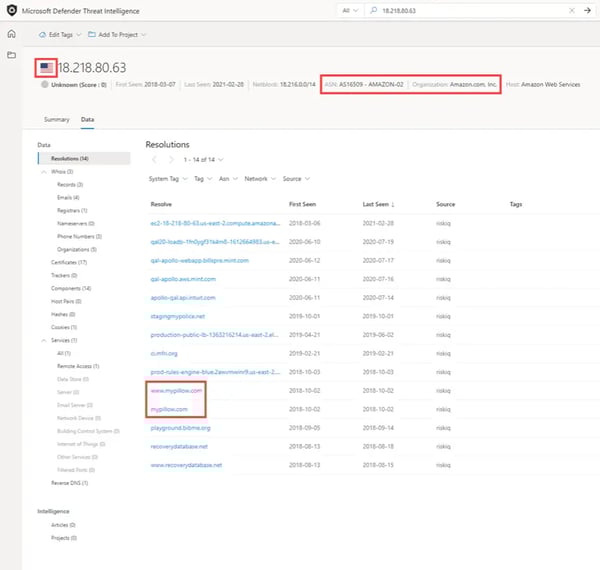Select Whois Phone Numbers entry

coord(79,236)
